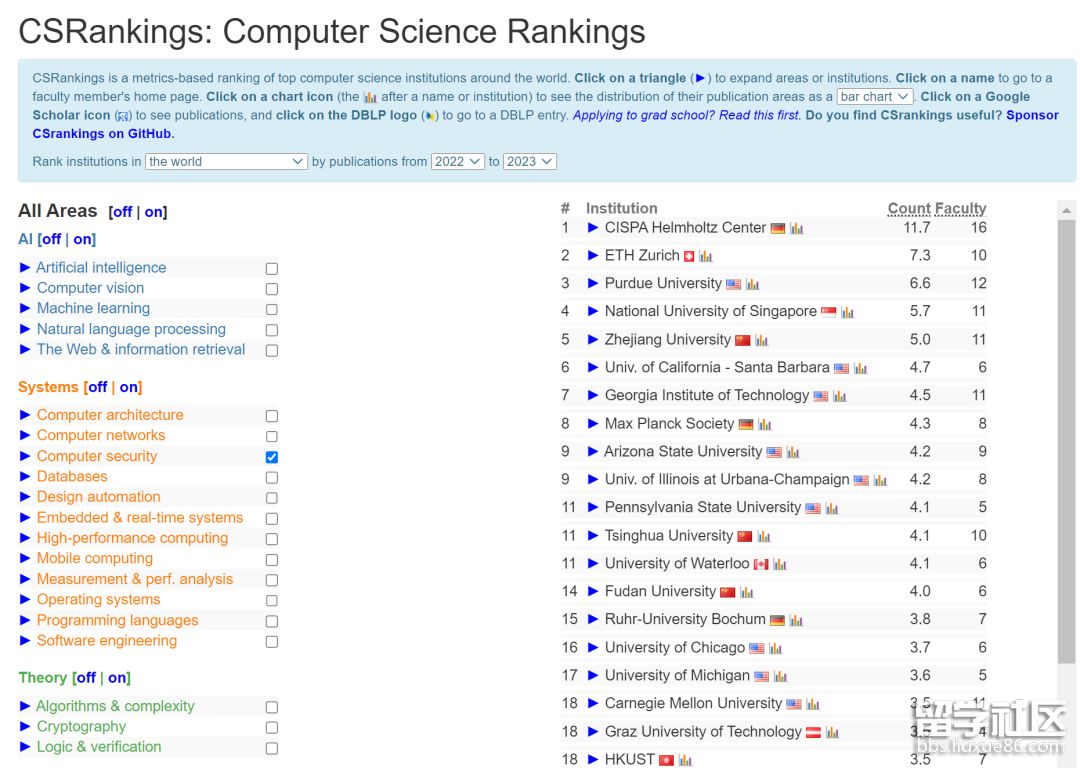Turn on all Systems areas

coord(129,388)
